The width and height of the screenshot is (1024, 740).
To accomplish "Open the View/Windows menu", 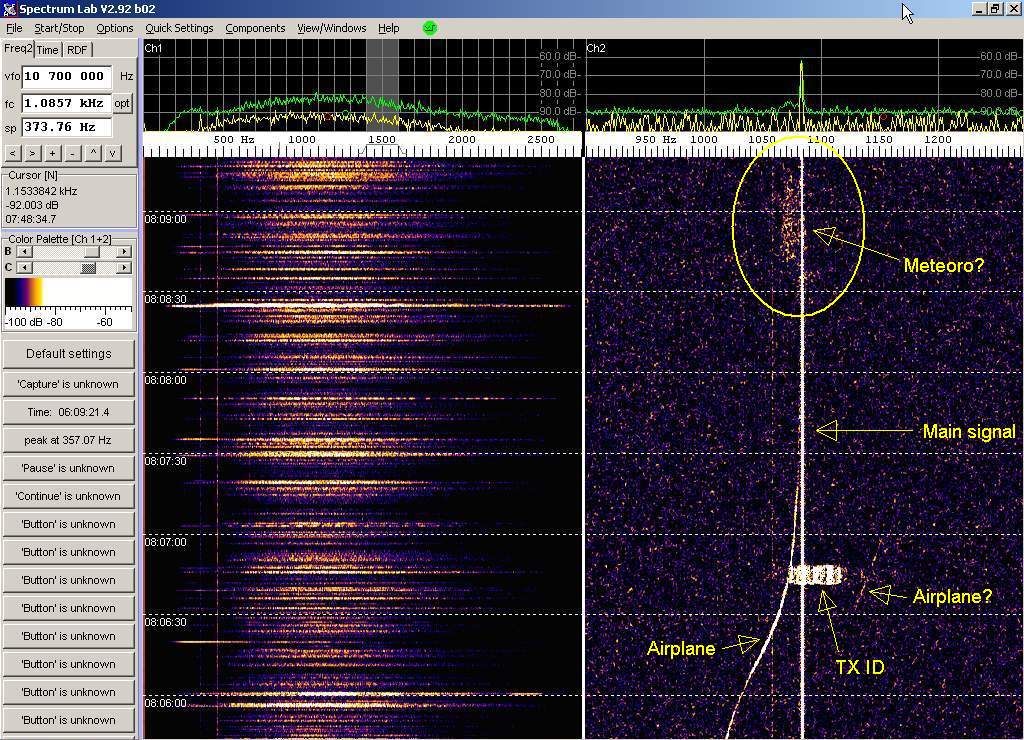I will [331, 28].
